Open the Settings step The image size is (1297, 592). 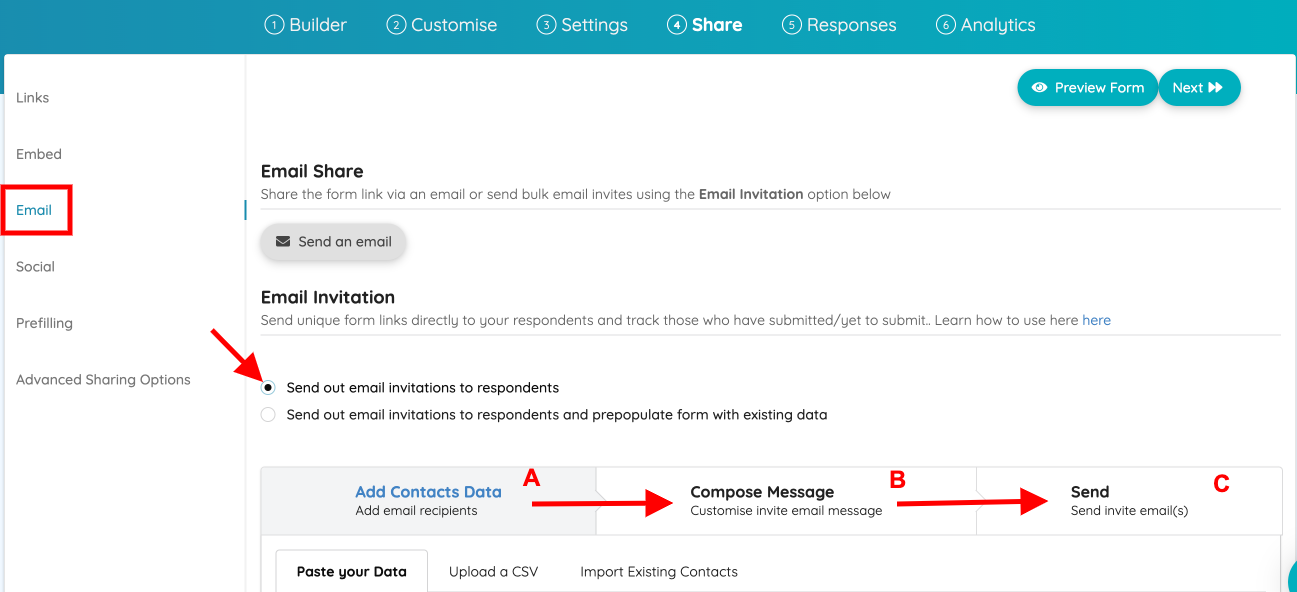coord(582,25)
